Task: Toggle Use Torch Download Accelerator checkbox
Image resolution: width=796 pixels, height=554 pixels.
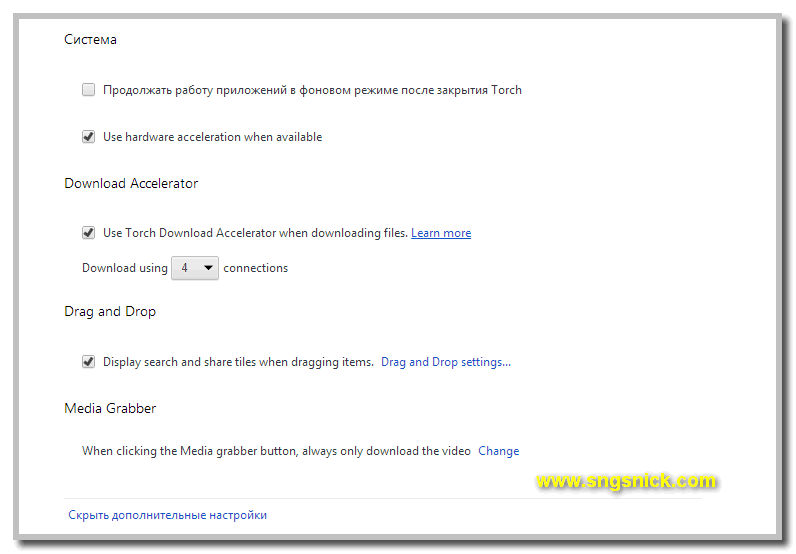Action: click(x=88, y=233)
